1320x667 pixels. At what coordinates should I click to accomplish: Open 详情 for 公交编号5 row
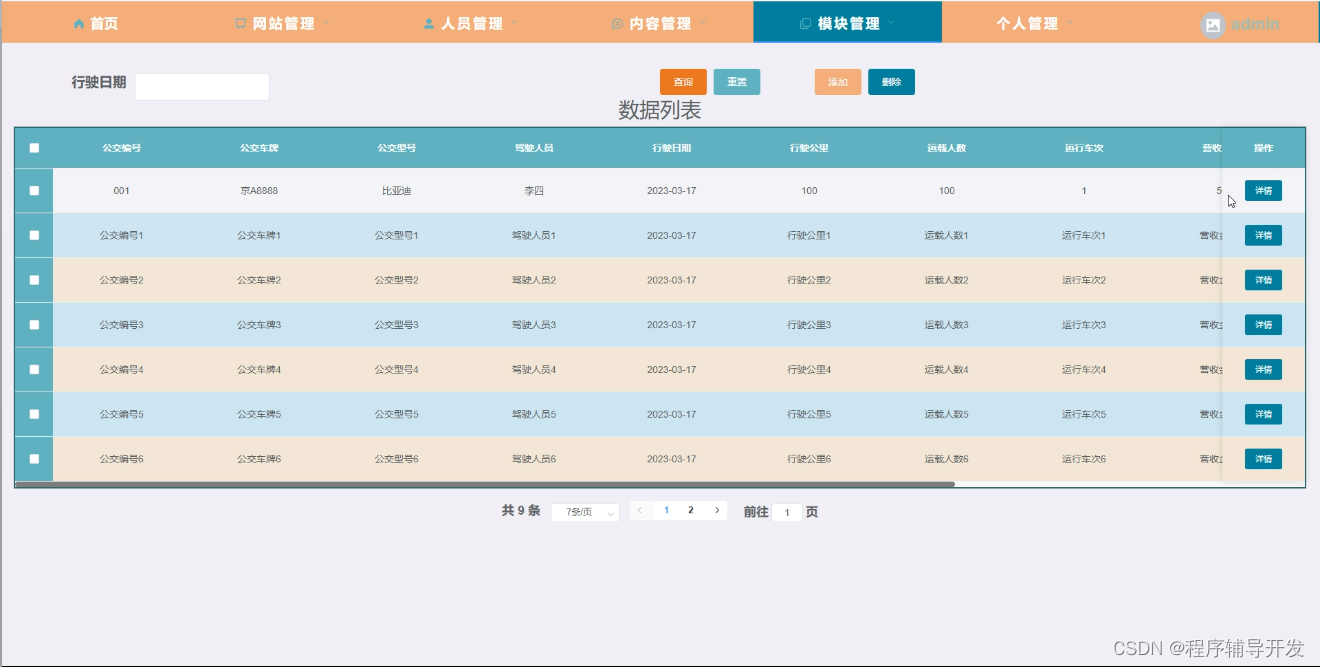(x=1263, y=414)
